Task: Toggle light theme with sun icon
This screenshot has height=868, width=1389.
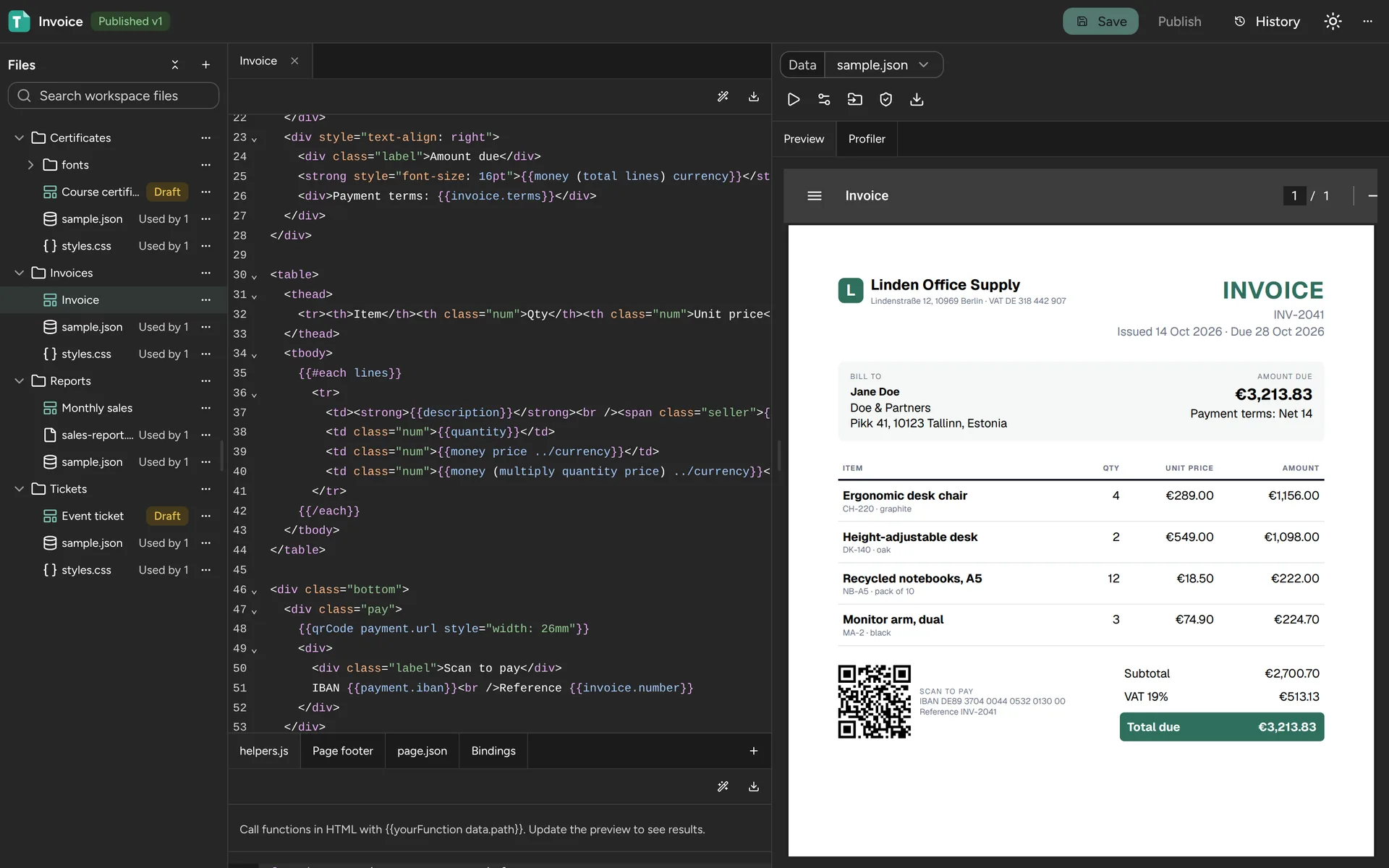Action: pyautogui.click(x=1333, y=22)
